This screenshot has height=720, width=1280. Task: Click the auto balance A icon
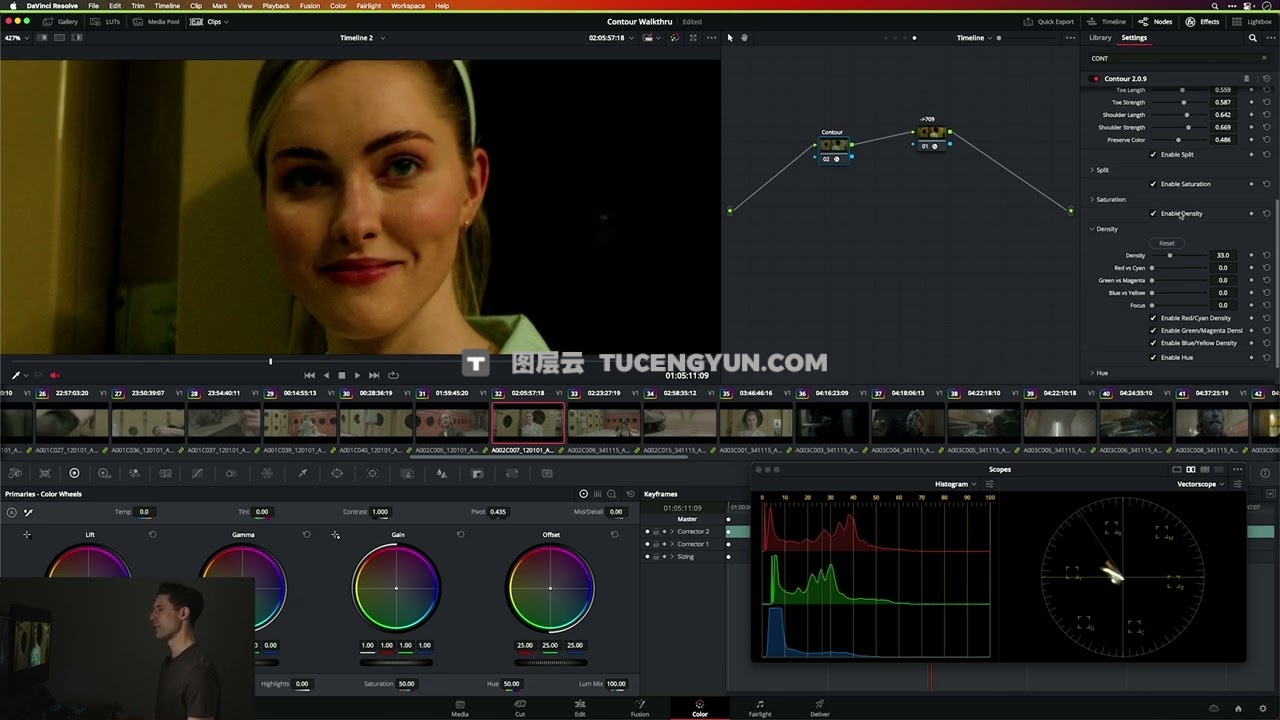11,512
